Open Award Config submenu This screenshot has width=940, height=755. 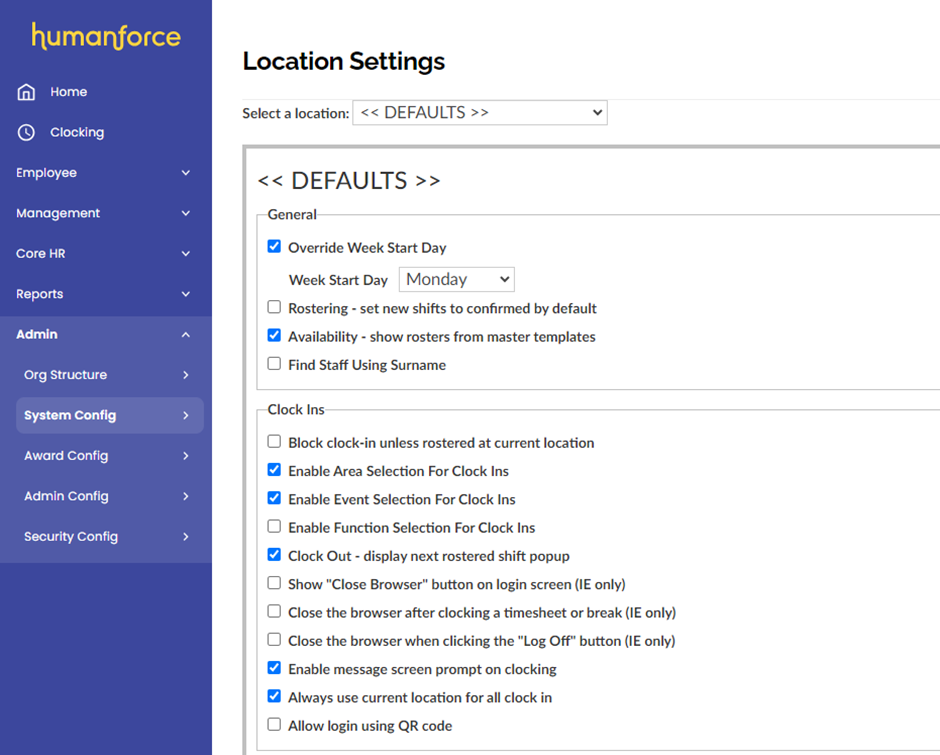pyautogui.click(x=110, y=456)
